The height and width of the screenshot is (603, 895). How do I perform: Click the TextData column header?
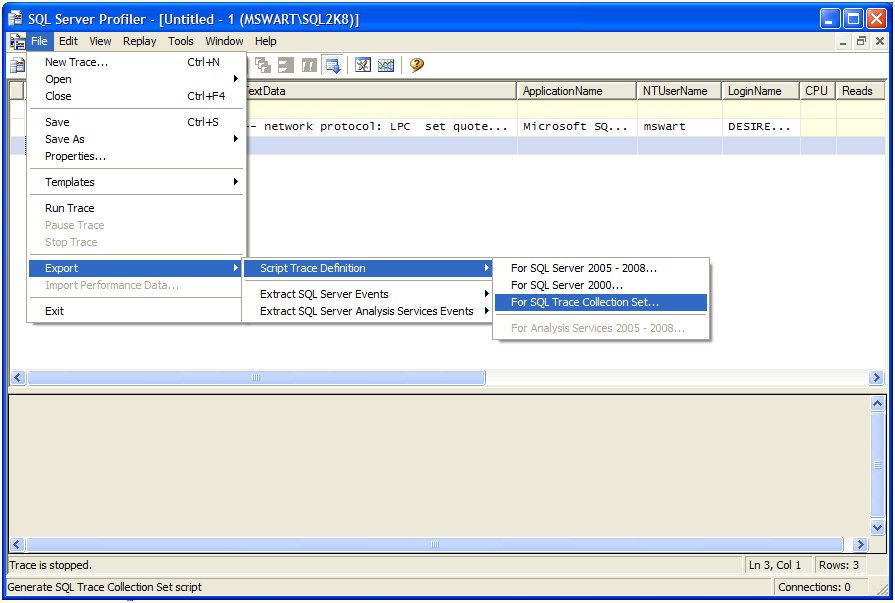pyautogui.click(x=381, y=91)
